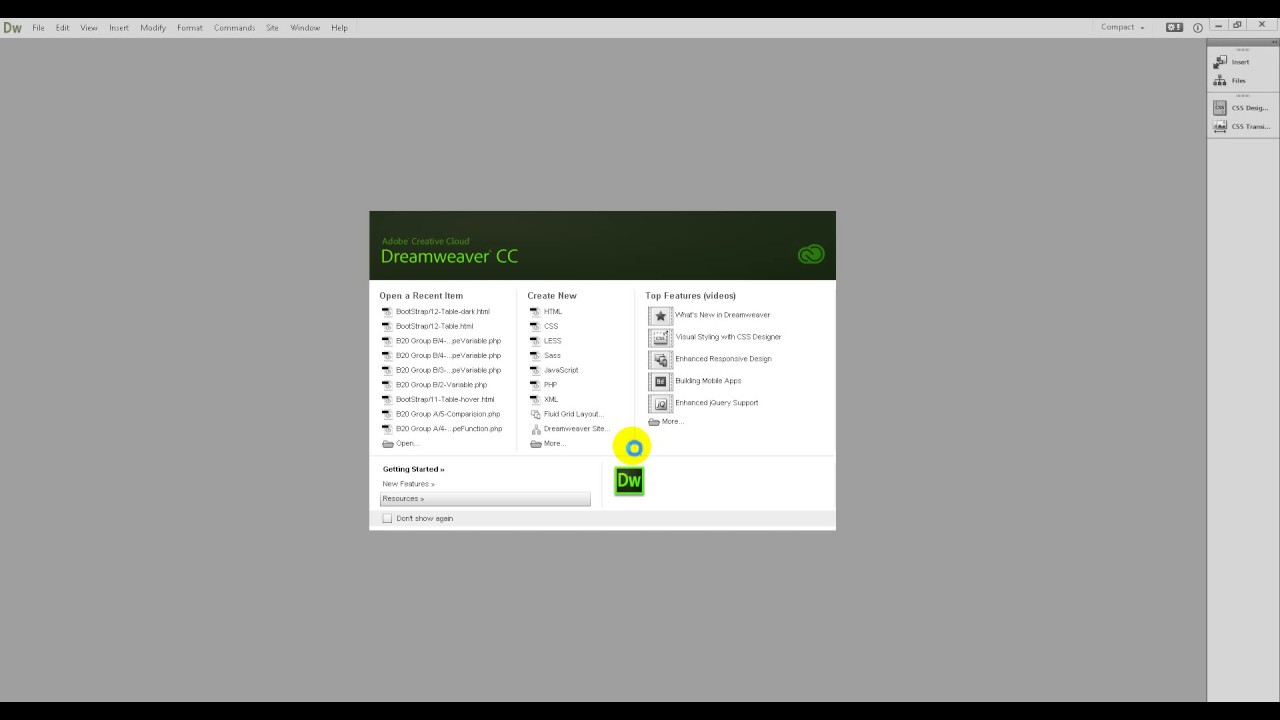Click More... under Create New
Screen dimensions: 1280x720
(548, 444)
